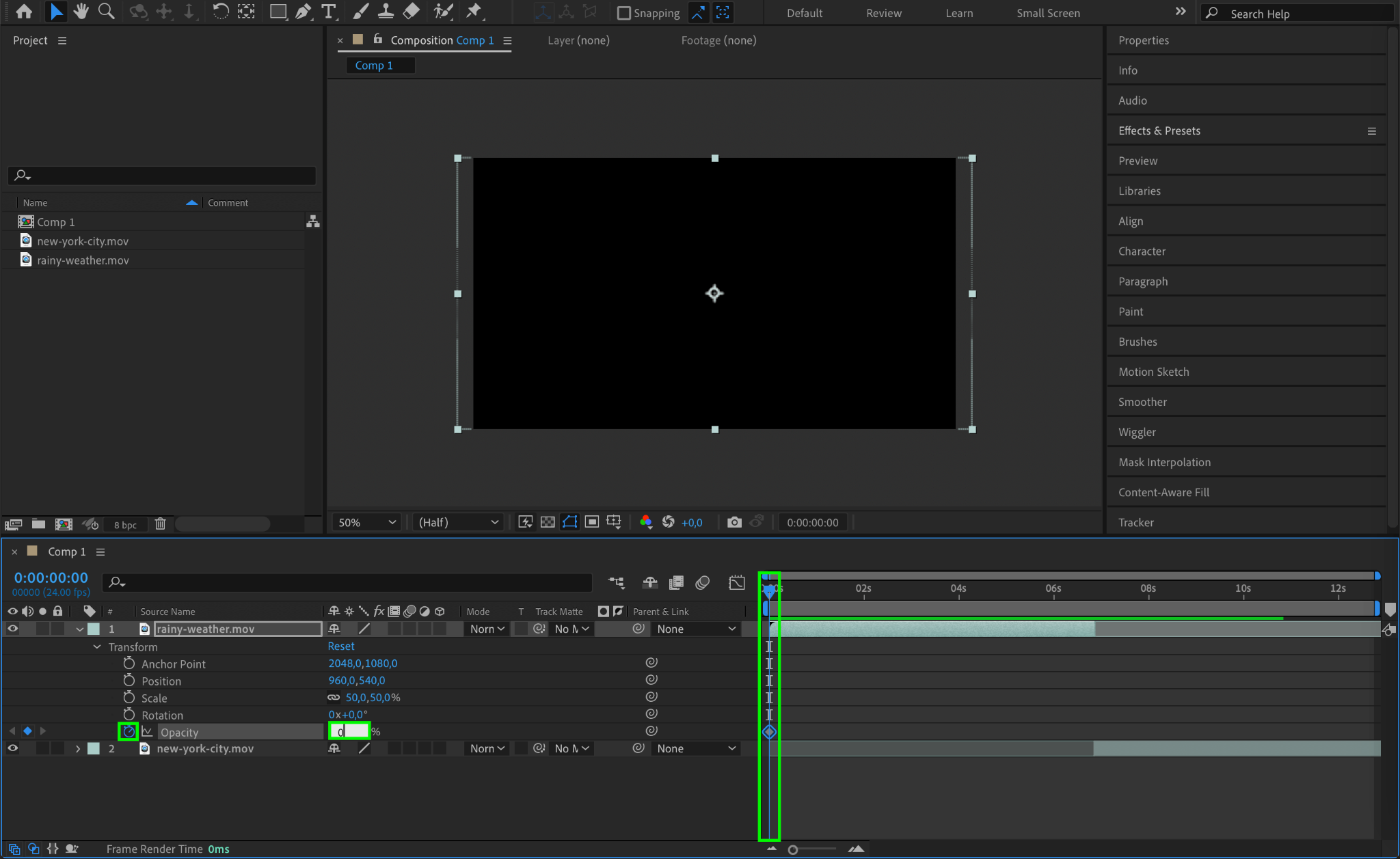Select new-york-city.mov in Project panel
The height and width of the screenshot is (859, 1400).
[83, 241]
